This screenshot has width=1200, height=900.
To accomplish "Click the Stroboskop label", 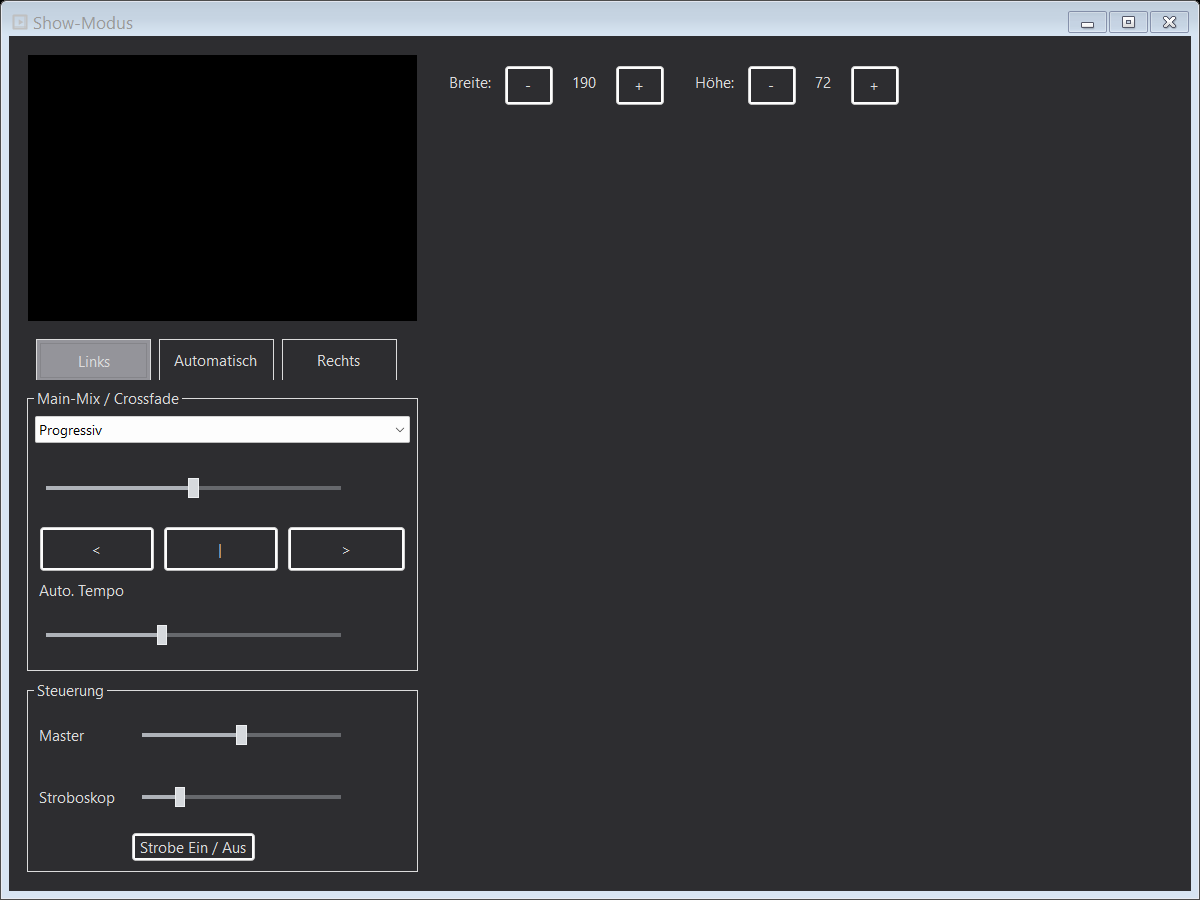I will point(77,798).
